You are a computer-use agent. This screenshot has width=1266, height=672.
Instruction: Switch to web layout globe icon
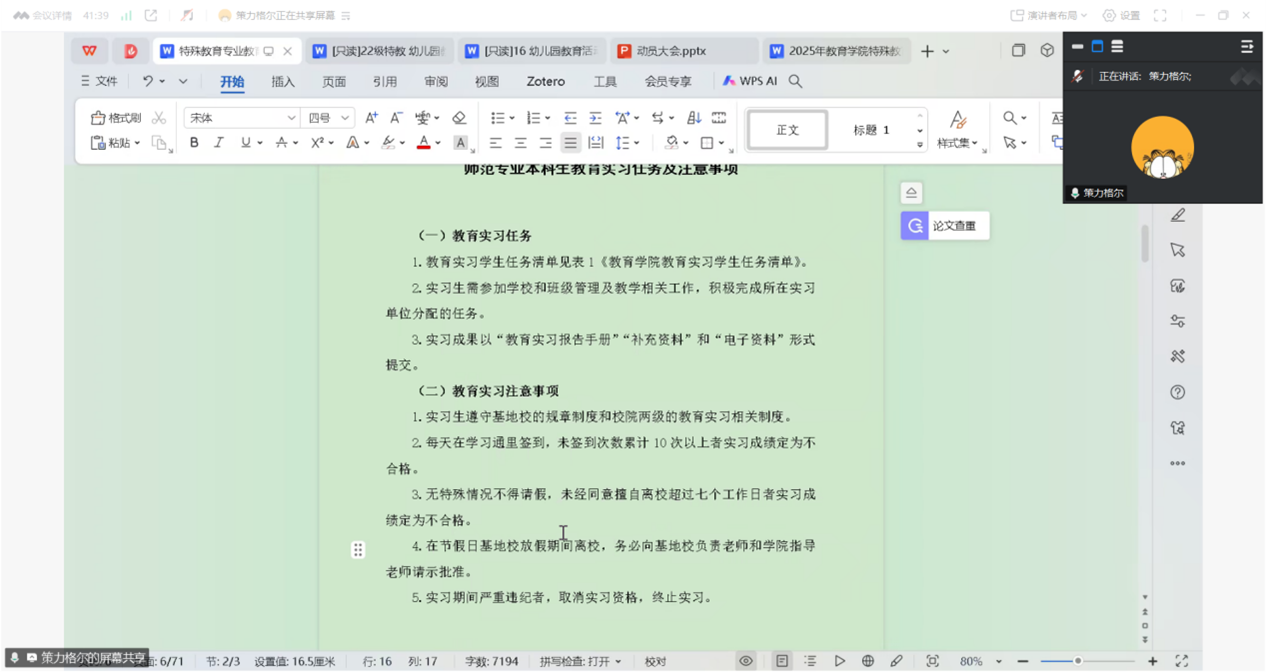[x=868, y=661]
